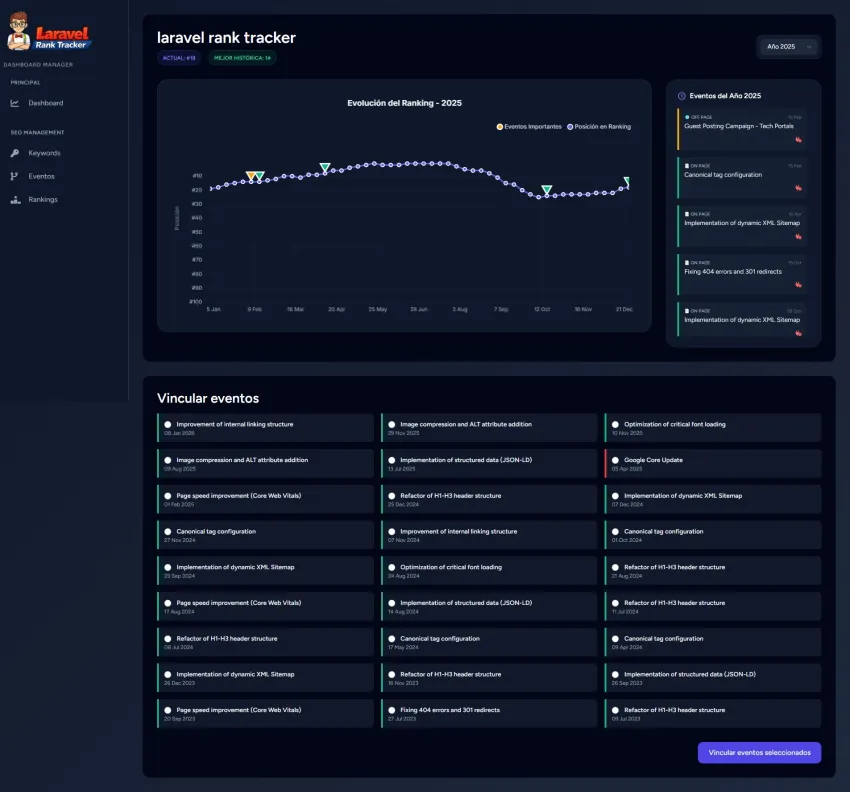This screenshot has height=792, width=850.
Task: Click Vincular eventos seleccionados button
Action: 759,752
